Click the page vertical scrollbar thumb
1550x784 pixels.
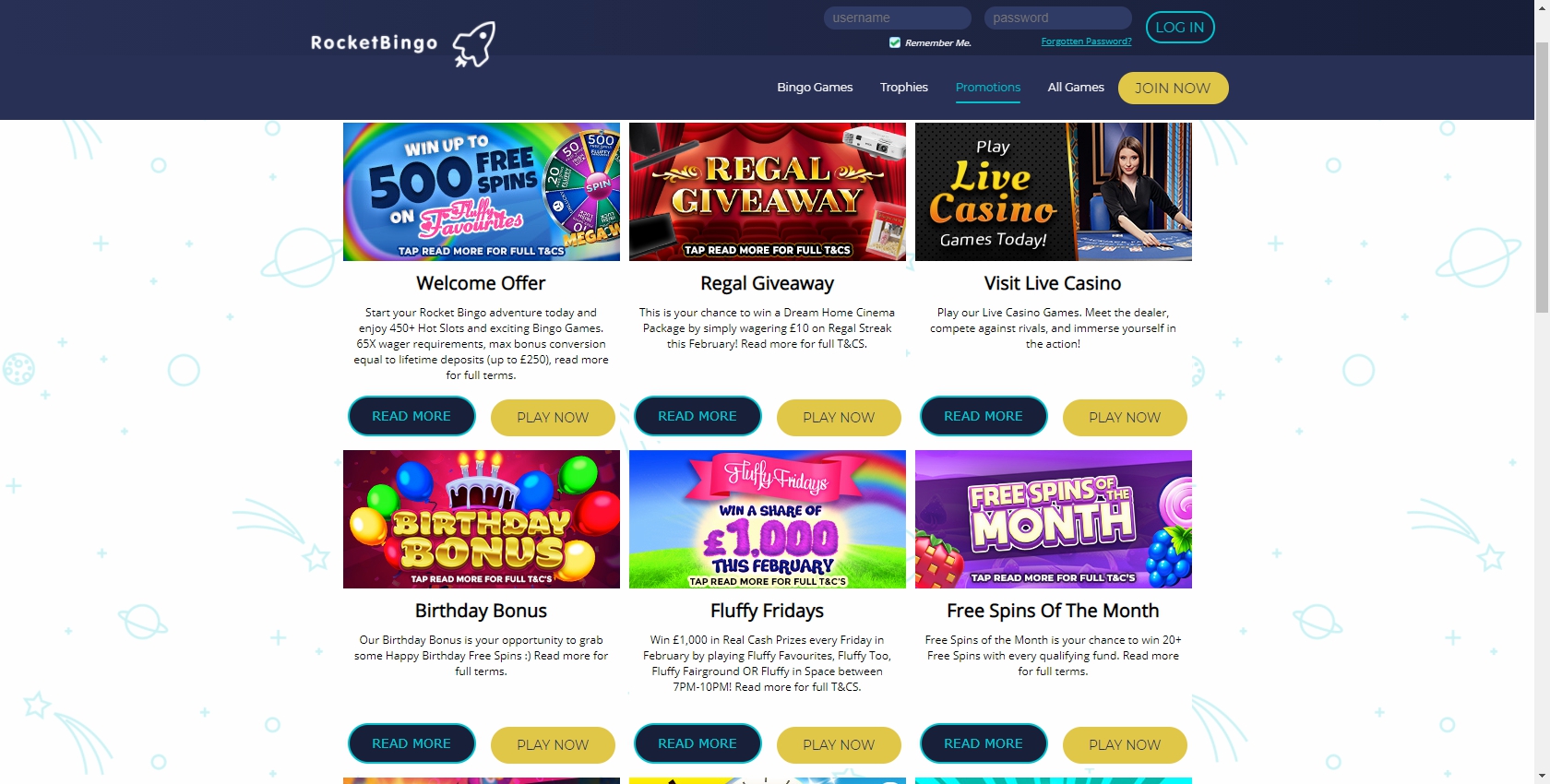click(1542, 175)
